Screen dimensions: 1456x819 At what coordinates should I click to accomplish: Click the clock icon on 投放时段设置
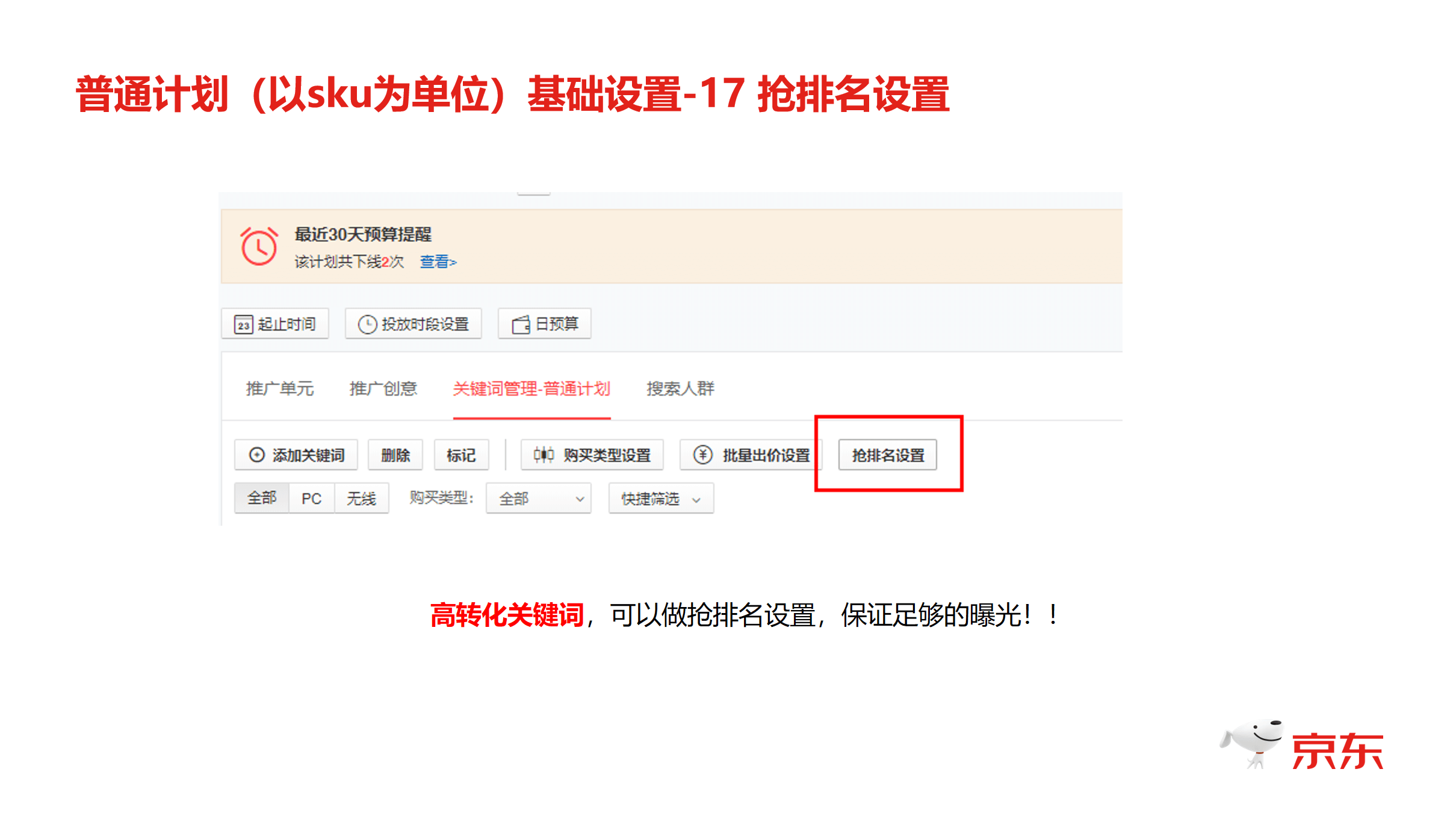367,325
